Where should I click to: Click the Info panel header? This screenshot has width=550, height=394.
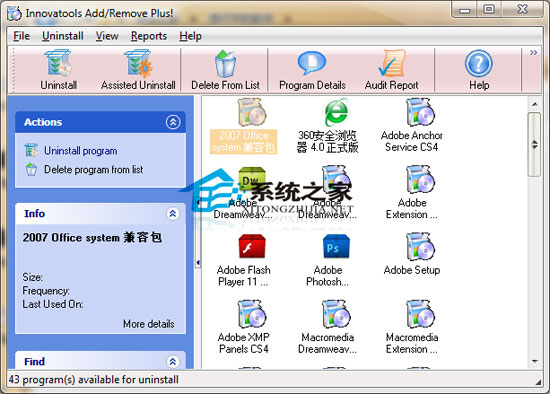[x=100, y=213]
